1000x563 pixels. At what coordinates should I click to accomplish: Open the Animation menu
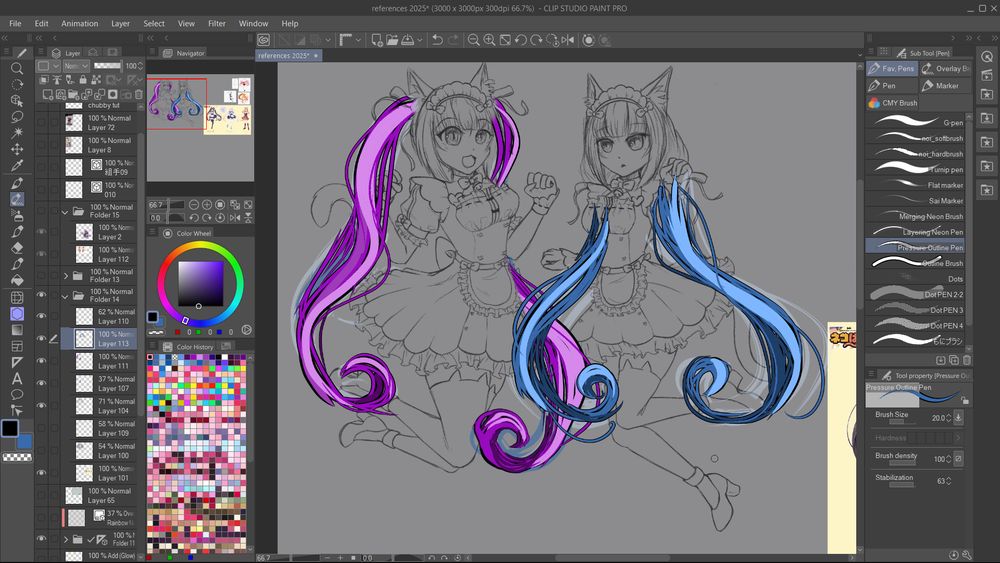(80, 24)
